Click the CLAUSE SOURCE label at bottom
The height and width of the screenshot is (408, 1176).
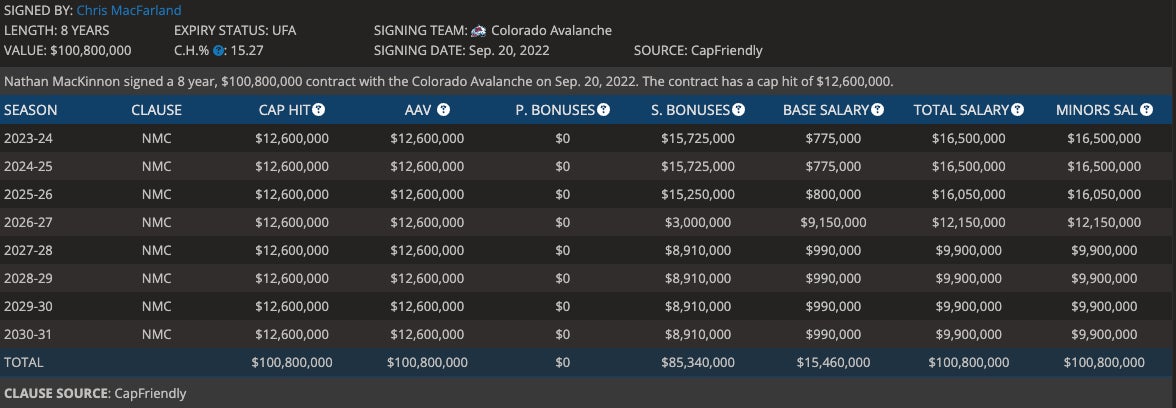[56, 394]
